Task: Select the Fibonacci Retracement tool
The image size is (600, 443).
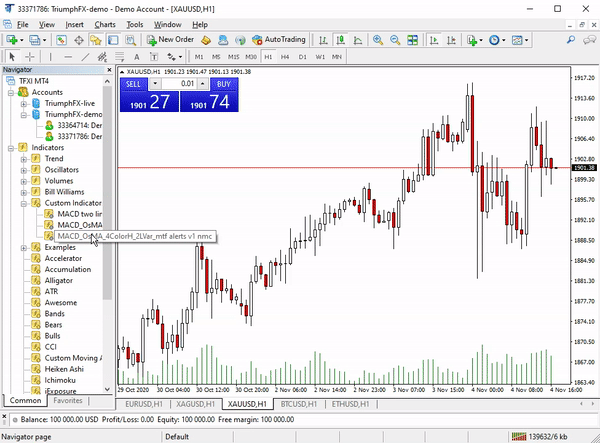Action: (x=119, y=57)
